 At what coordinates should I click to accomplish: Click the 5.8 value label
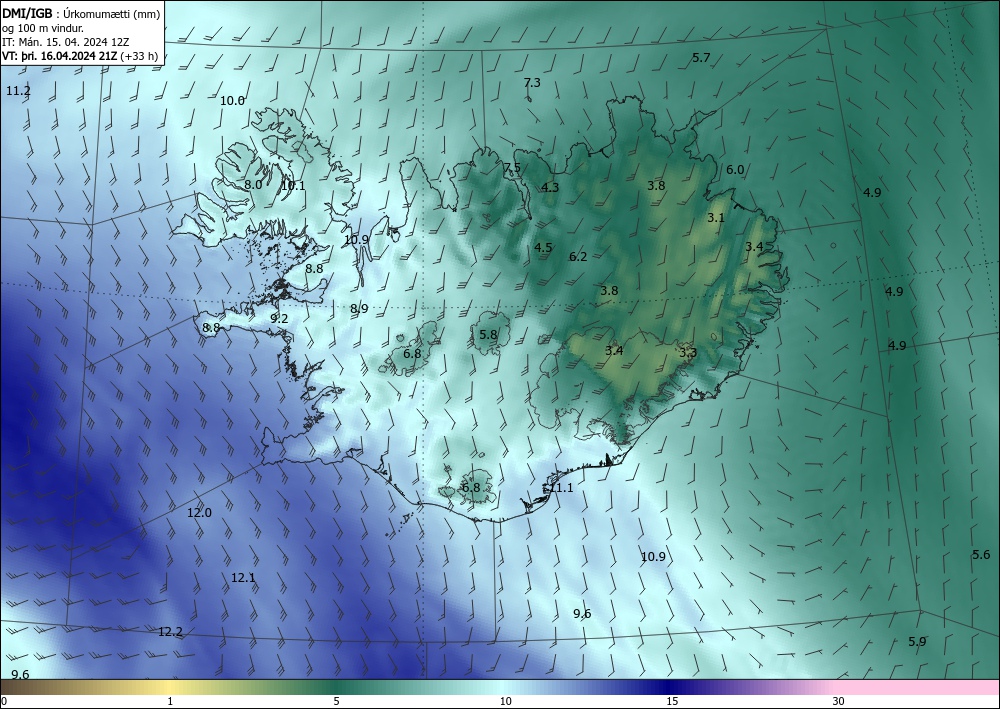[488, 335]
